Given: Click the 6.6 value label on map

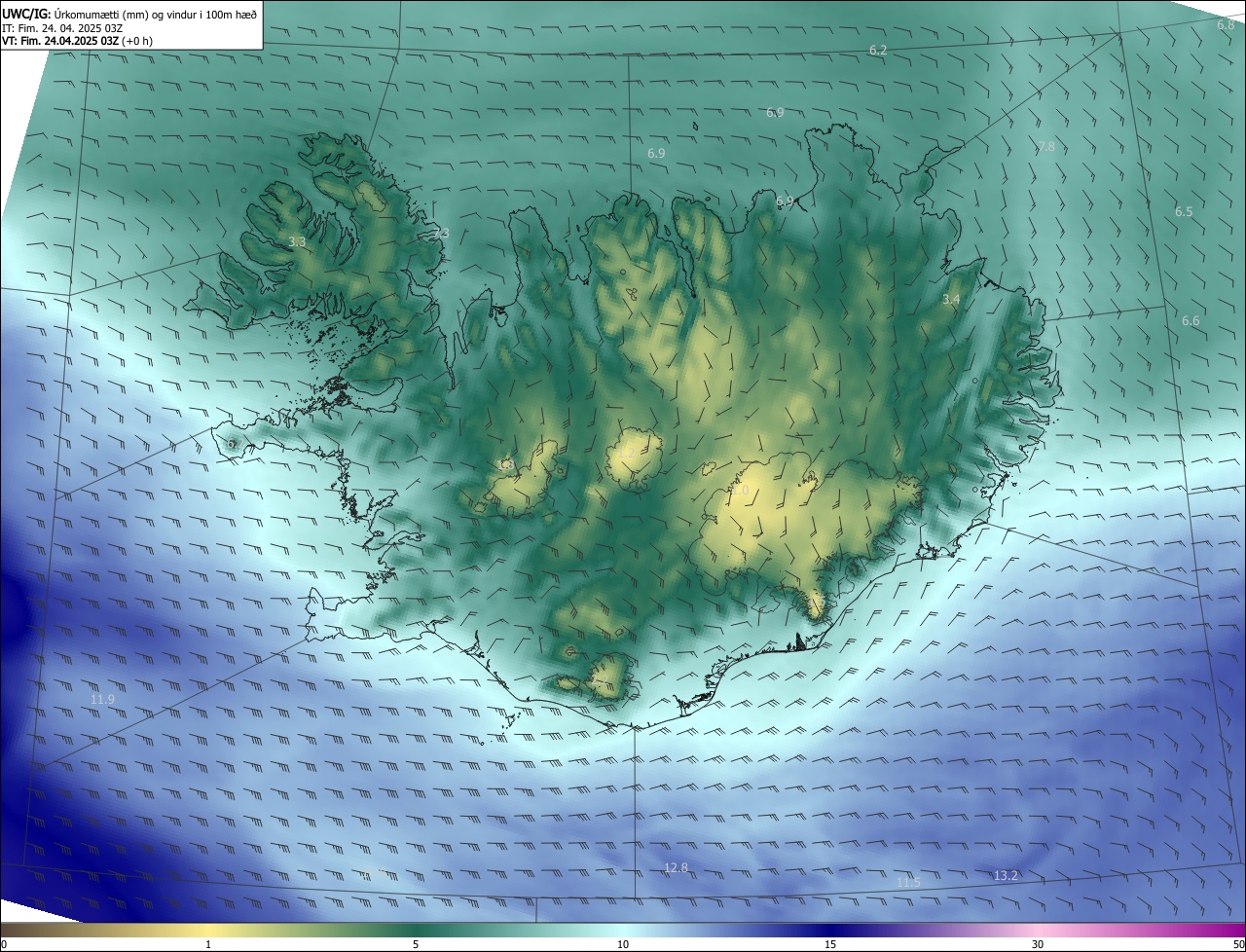Looking at the screenshot, I should pos(1191,321).
